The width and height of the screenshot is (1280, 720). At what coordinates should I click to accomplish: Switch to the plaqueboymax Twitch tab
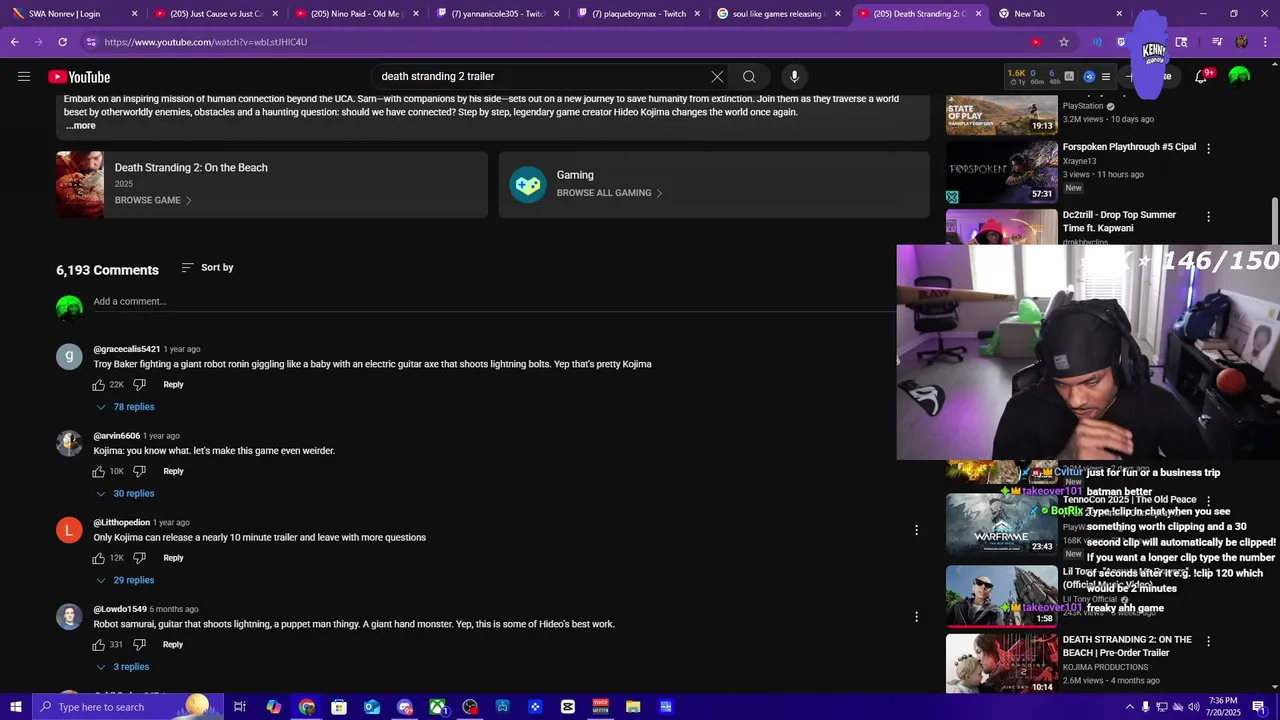(638, 14)
